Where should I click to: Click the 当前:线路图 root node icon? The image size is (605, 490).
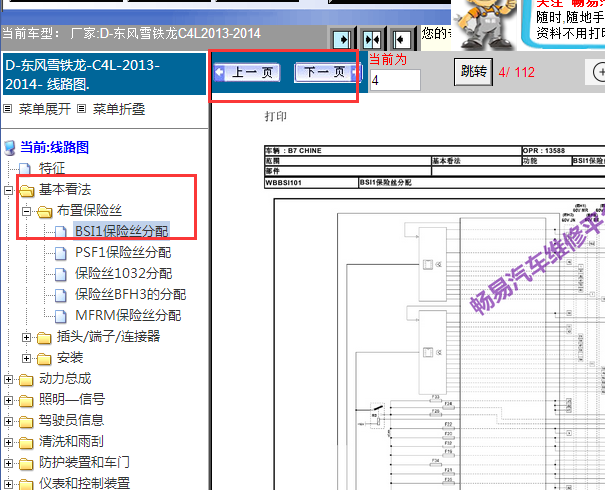(x=10, y=148)
